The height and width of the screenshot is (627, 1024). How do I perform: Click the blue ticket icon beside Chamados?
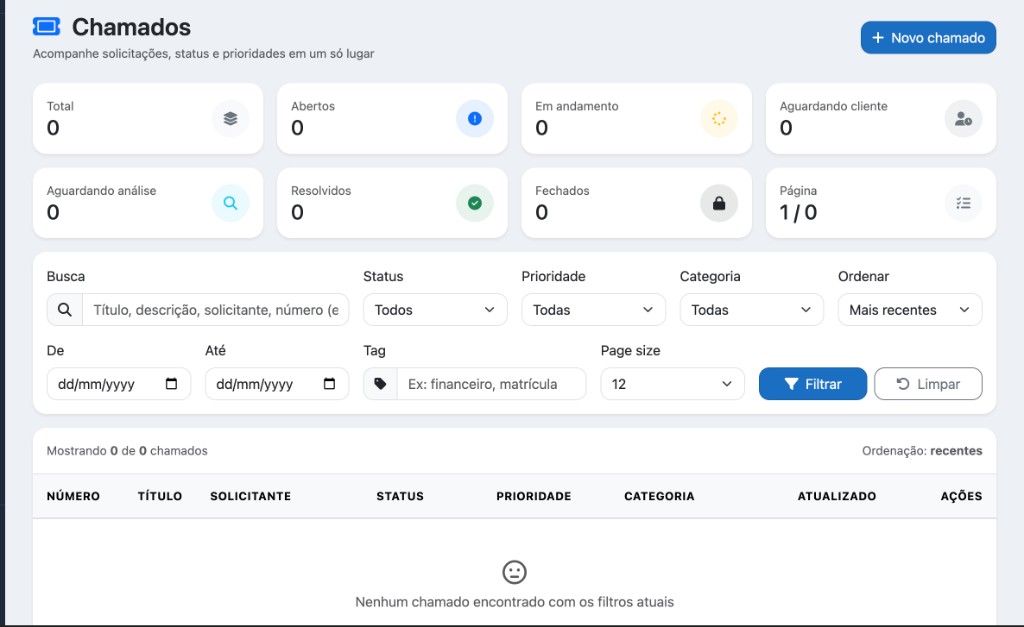tap(46, 27)
